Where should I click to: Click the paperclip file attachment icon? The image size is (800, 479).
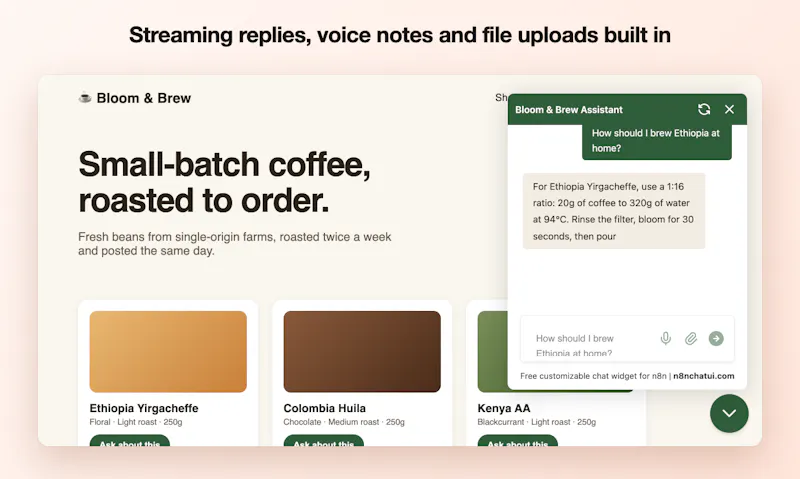tap(691, 338)
